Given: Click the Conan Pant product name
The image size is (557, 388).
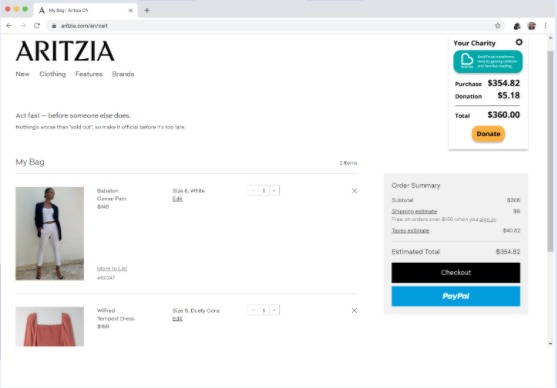Looking at the screenshot, I should coord(112,199).
